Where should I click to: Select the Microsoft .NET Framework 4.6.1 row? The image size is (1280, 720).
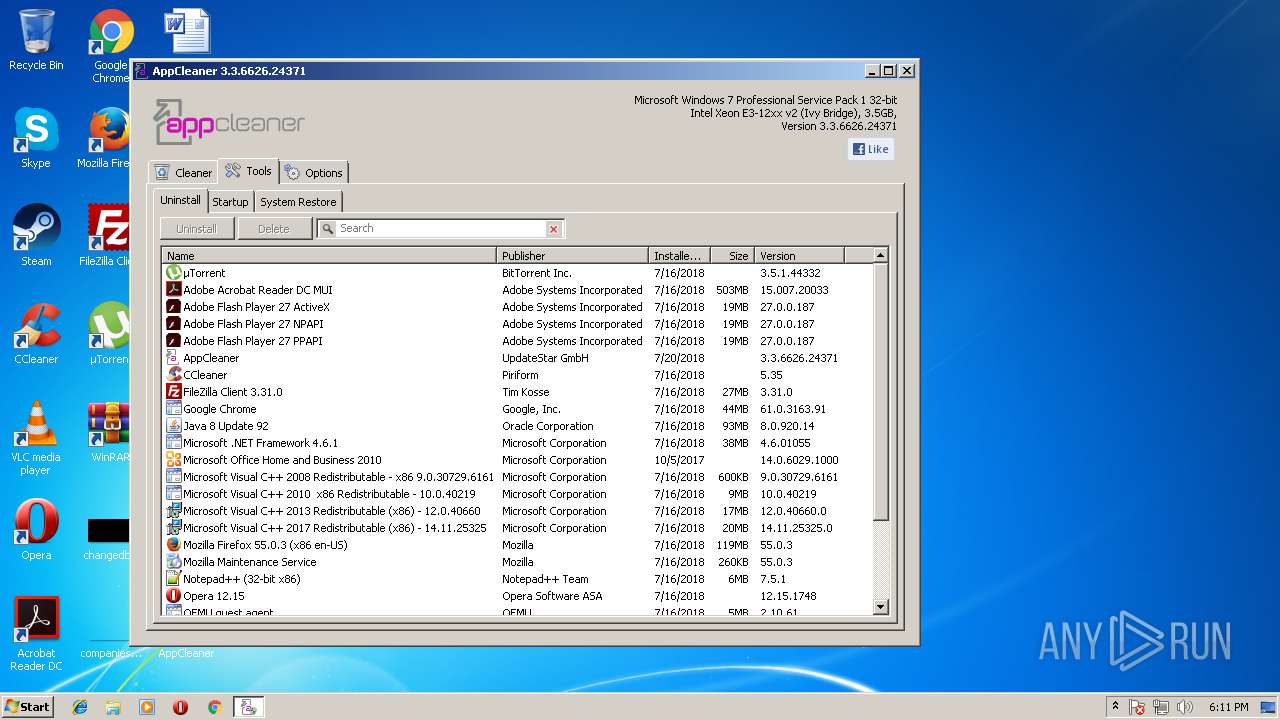pyautogui.click(x=517, y=443)
